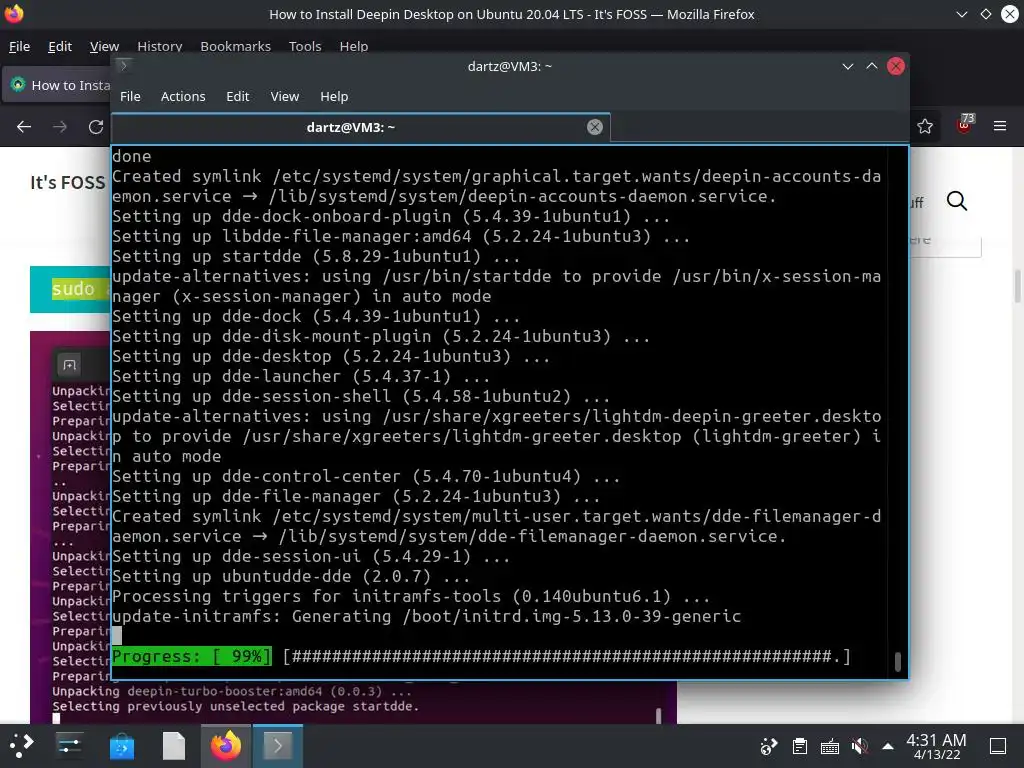Viewport: 1024px width, 768px height.
Task: Switch to Firefox from the taskbar
Action: point(226,745)
